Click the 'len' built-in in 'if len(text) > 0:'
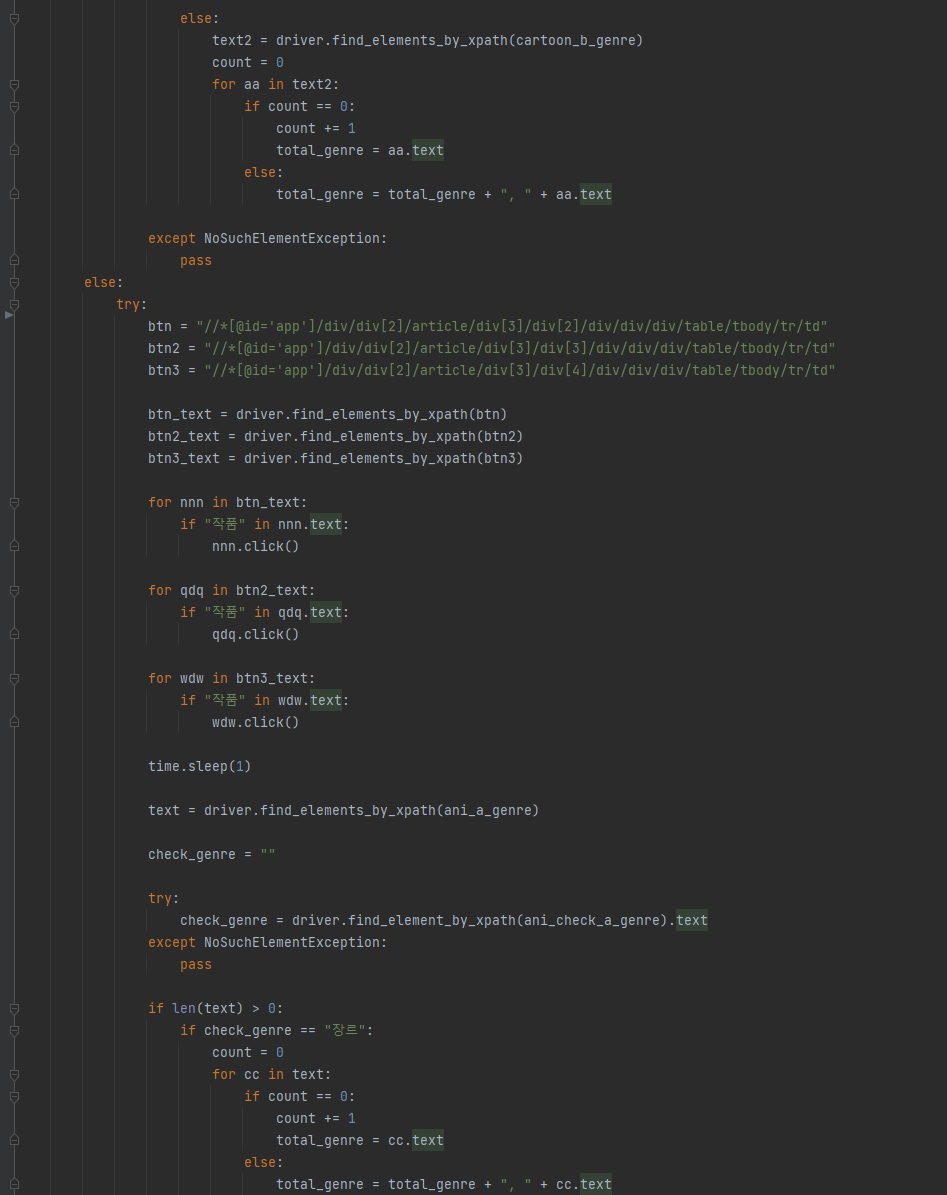The image size is (947, 1195). (x=184, y=1009)
